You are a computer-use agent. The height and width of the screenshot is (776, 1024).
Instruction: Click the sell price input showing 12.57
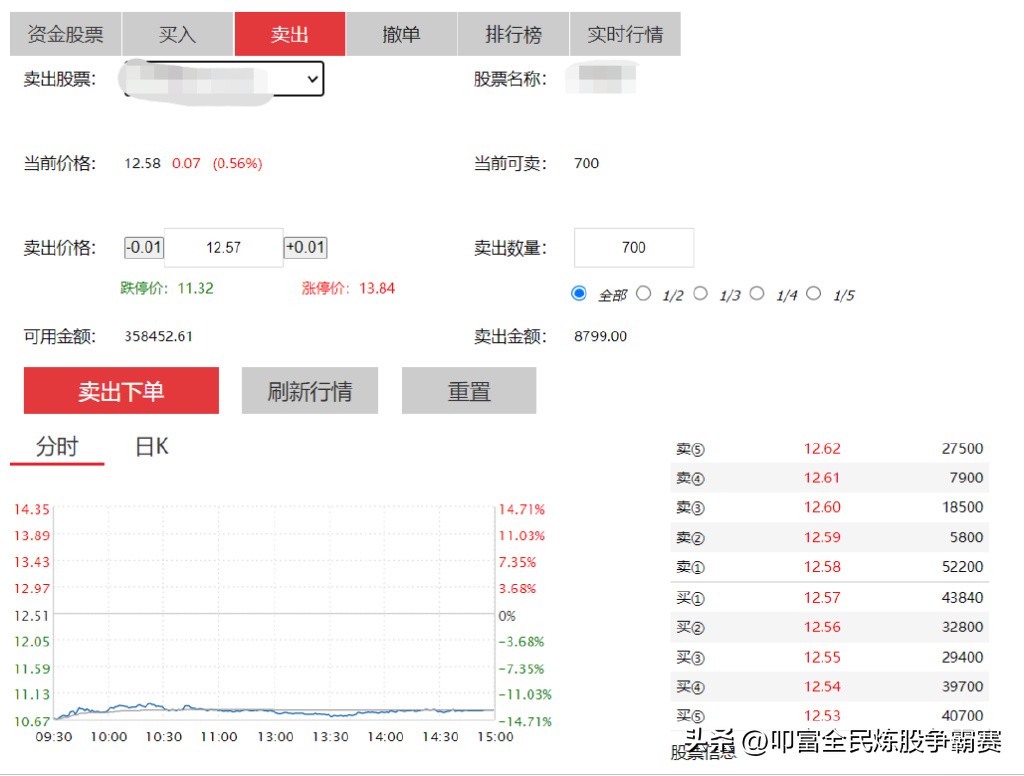pos(222,247)
